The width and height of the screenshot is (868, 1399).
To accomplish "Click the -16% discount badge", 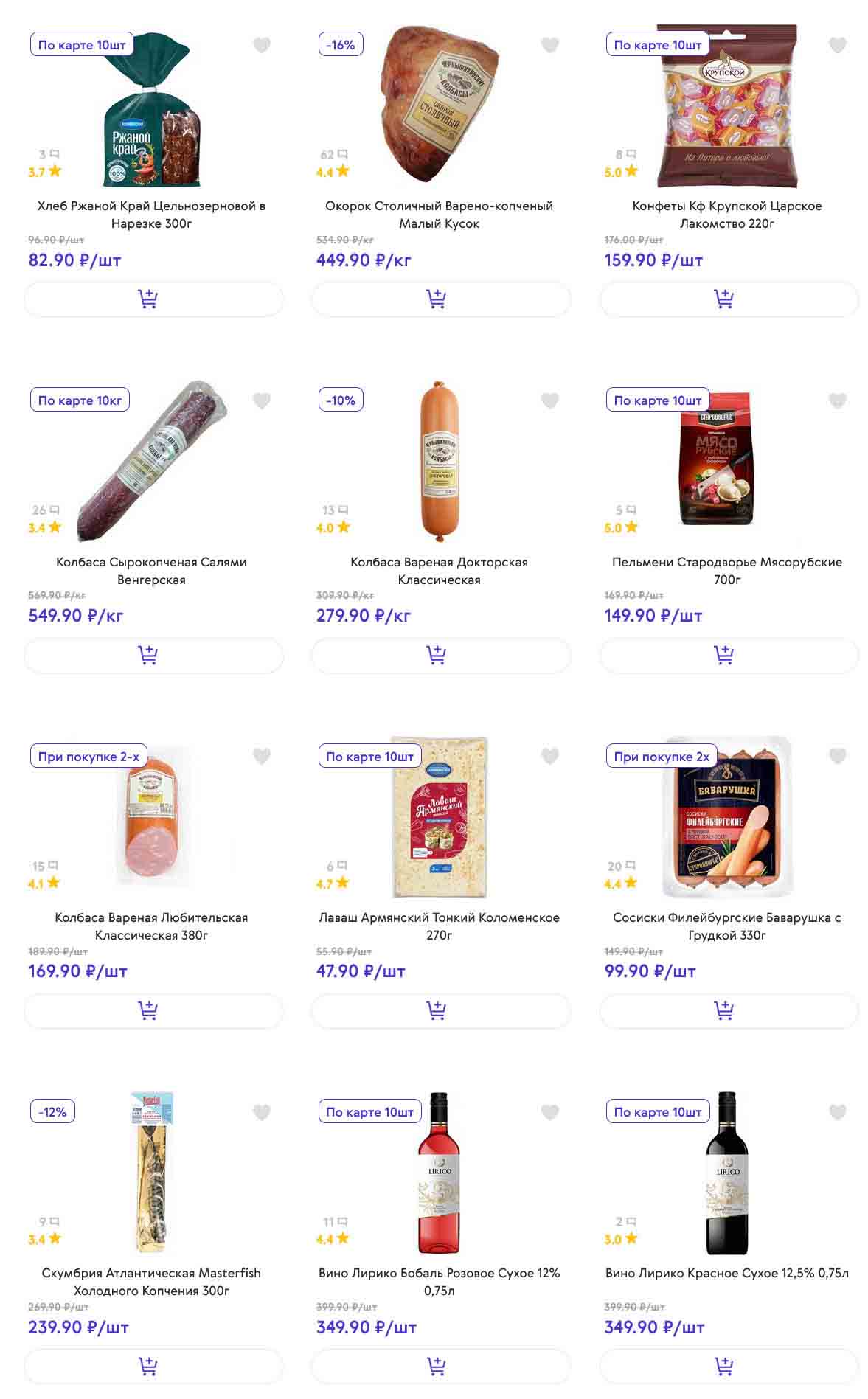I will [340, 45].
